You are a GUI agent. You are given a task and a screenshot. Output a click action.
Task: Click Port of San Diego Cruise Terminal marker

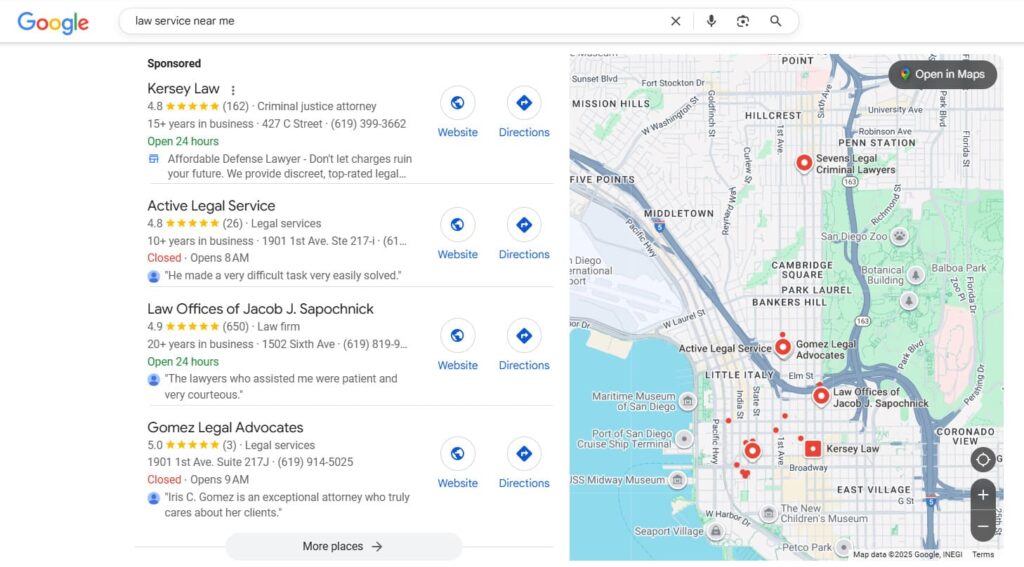click(x=683, y=439)
